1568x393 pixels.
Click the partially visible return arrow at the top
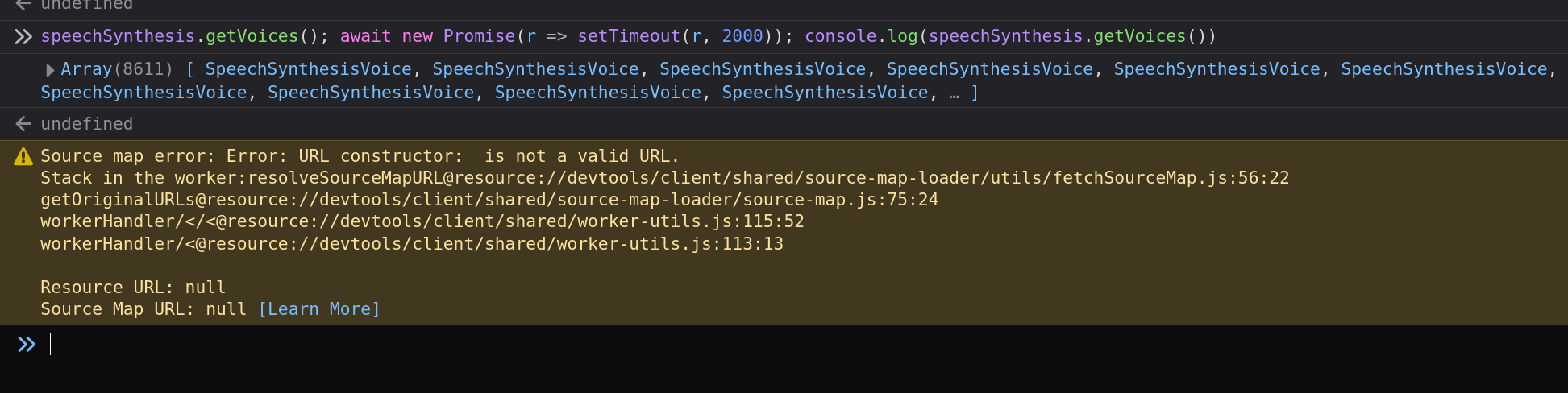pyautogui.click(x=23, y=4)
